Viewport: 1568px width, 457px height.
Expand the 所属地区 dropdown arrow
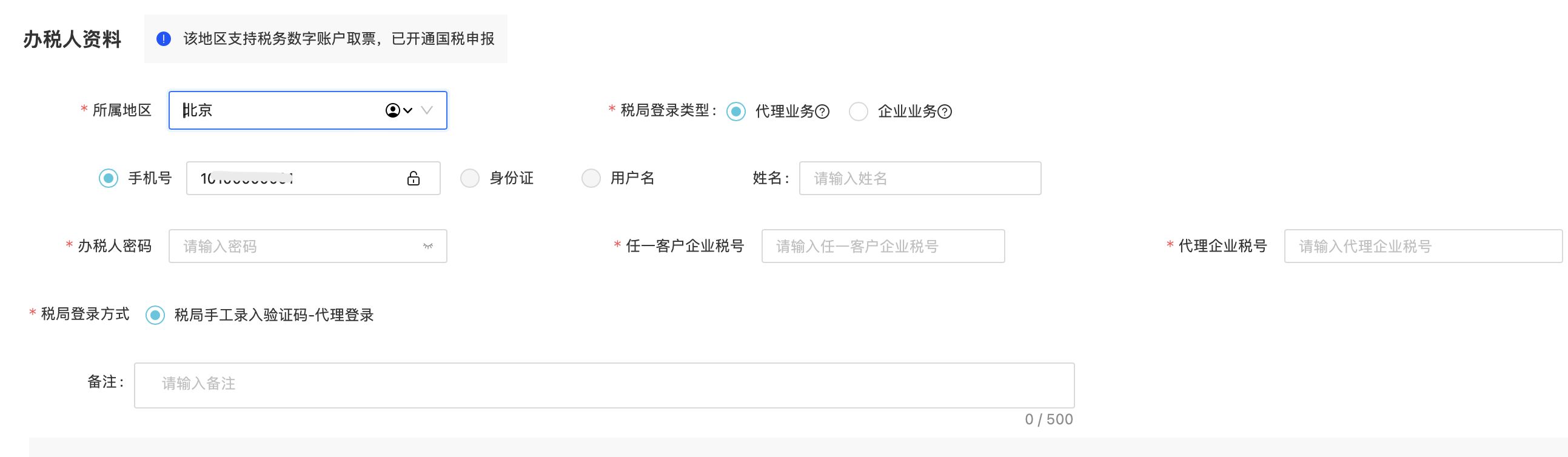pos(427,110)
